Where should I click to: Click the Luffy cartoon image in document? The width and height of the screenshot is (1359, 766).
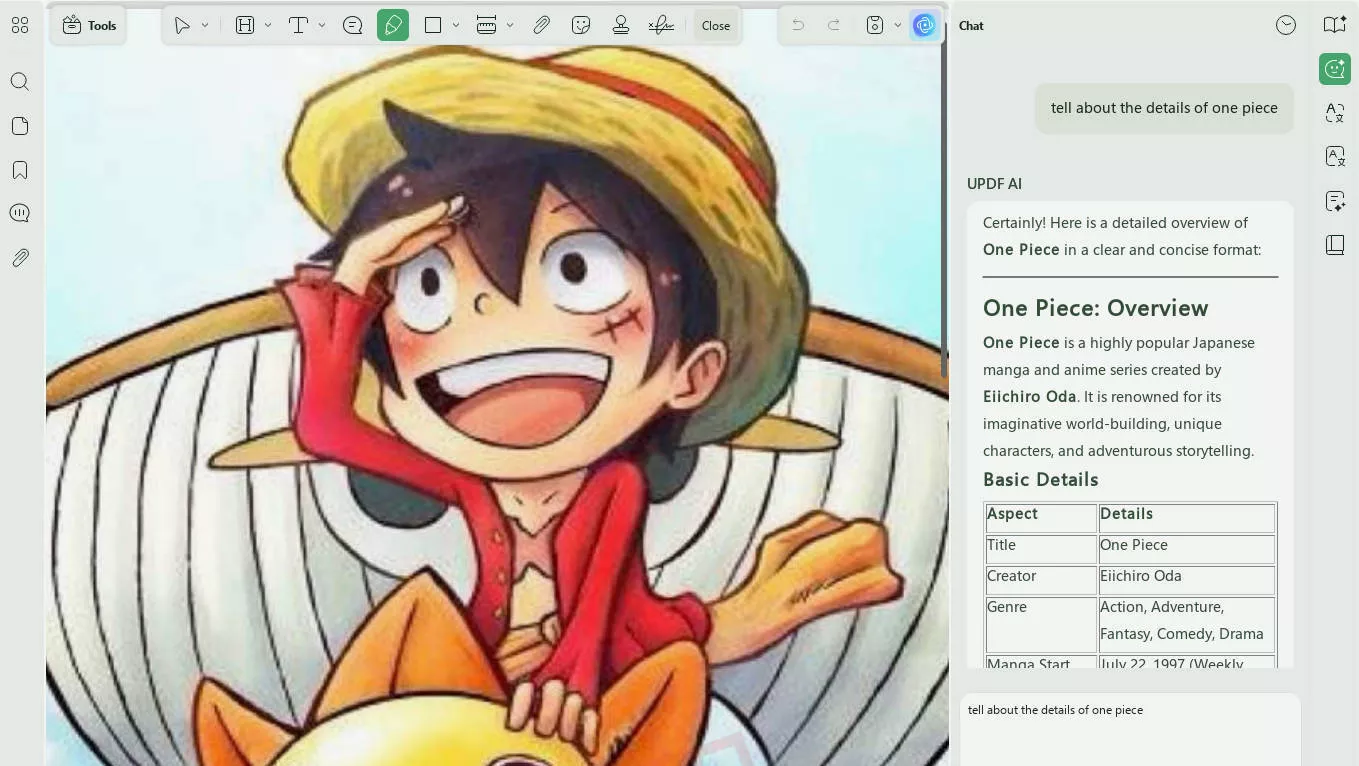[x=497, y=405]
